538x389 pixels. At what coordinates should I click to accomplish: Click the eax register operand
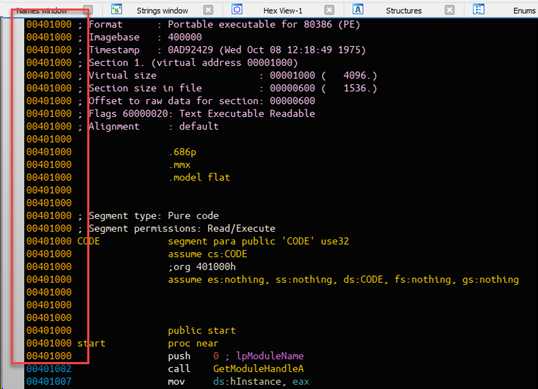[301, 381]
